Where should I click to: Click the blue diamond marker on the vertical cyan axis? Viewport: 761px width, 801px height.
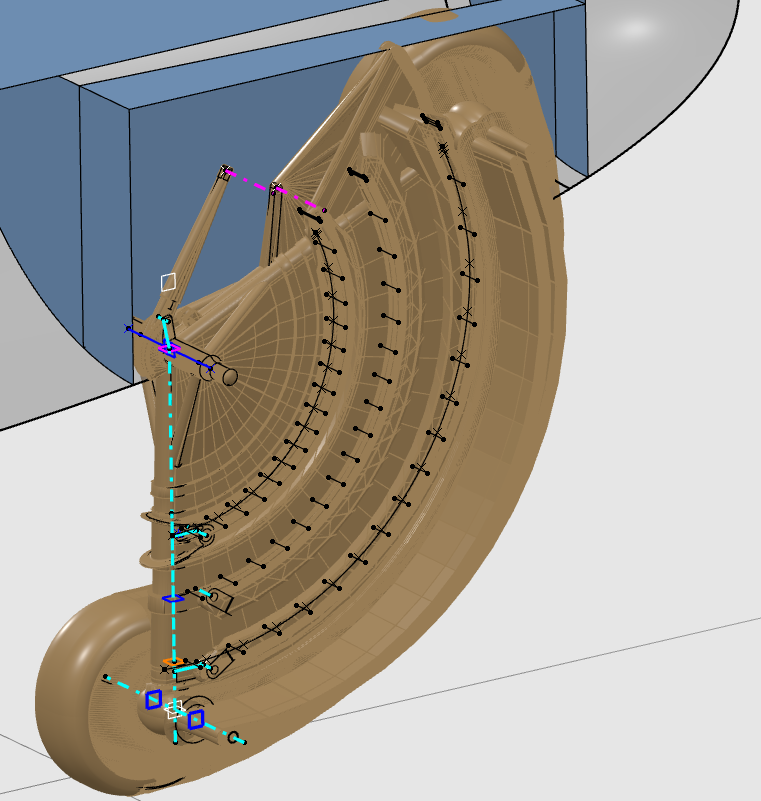pyautogui.click(x=172, y=598)
